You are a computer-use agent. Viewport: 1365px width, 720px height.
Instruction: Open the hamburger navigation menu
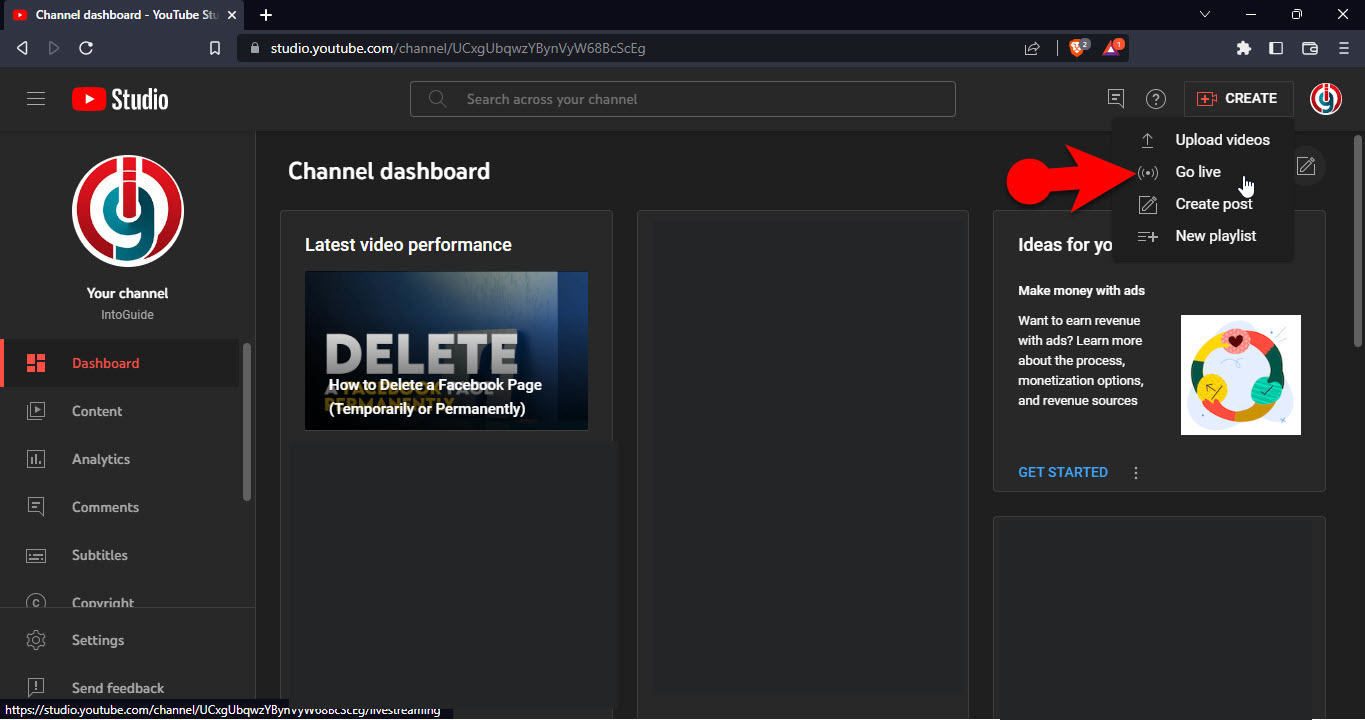tap(36, 99)
